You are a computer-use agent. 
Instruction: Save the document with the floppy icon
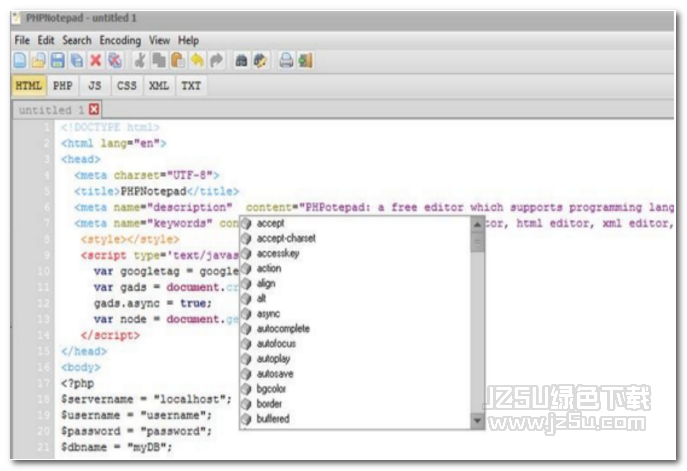tap(57, 60)
